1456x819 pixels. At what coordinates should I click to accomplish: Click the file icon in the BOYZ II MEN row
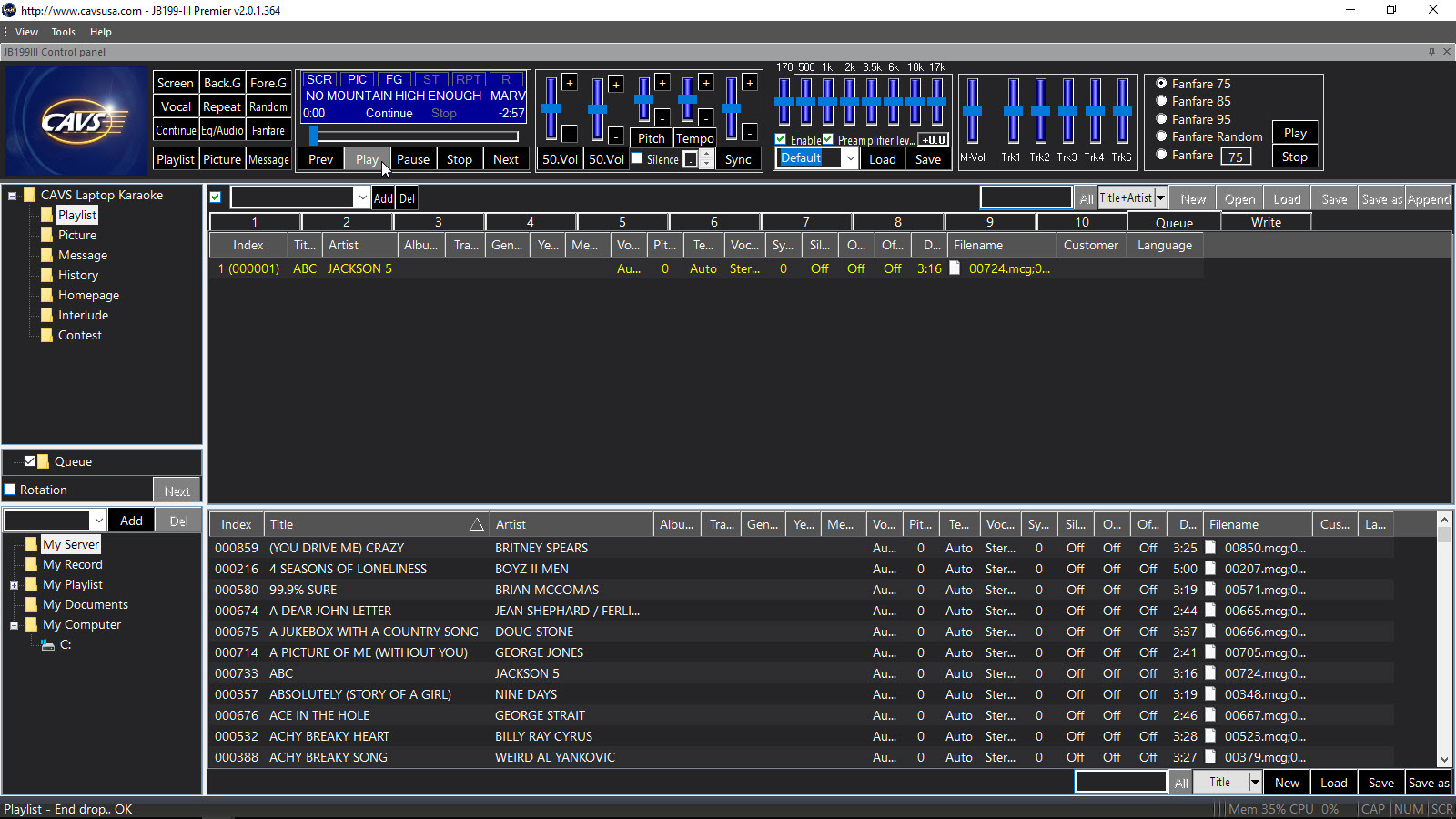(x=1210, y=569)
